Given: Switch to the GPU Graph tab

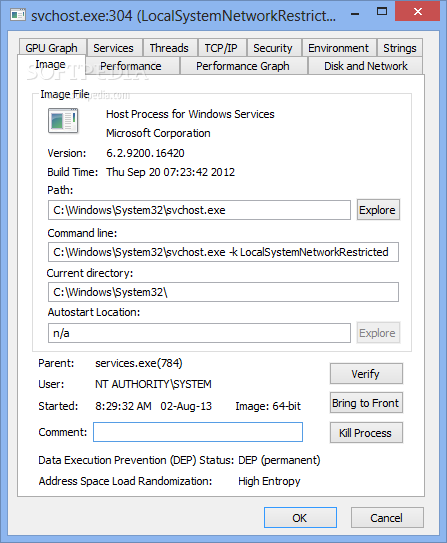Looking at the screenshot, I should (x=52, y=48).
